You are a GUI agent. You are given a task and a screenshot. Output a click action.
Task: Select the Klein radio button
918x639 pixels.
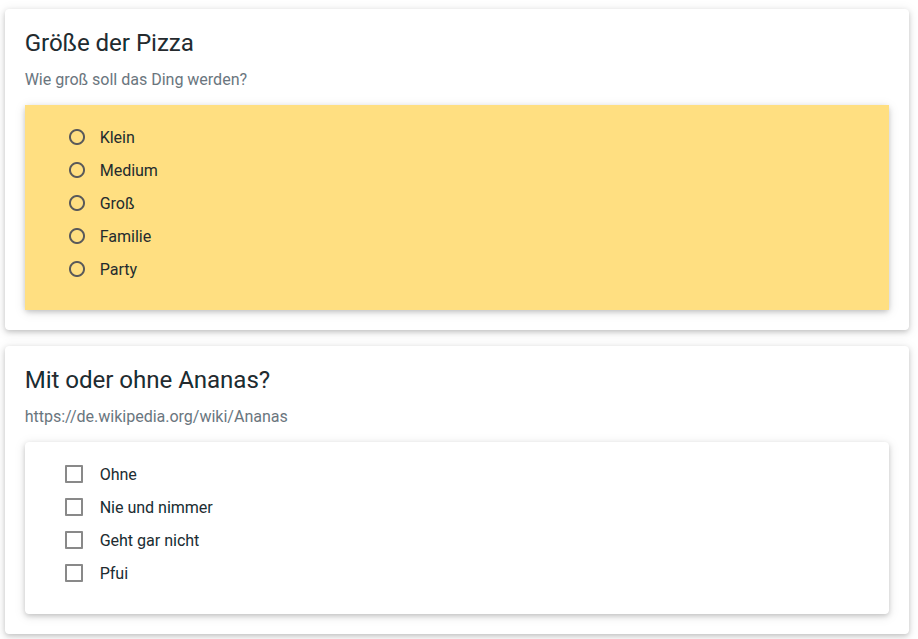tap(77, 137)
